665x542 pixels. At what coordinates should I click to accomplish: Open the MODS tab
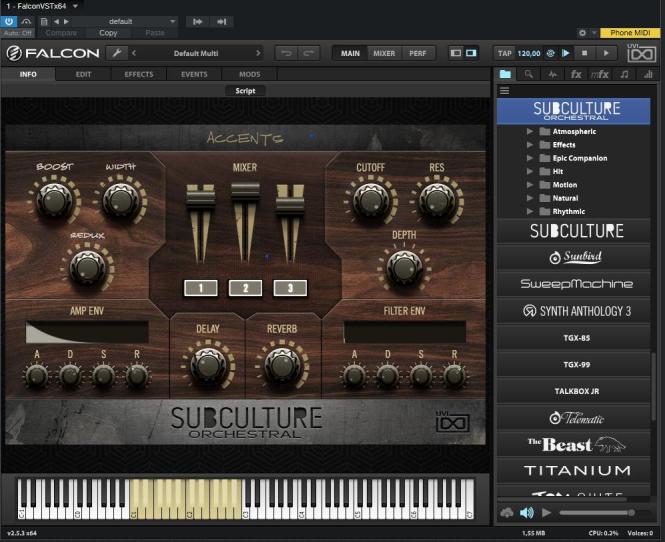[250, 74]
